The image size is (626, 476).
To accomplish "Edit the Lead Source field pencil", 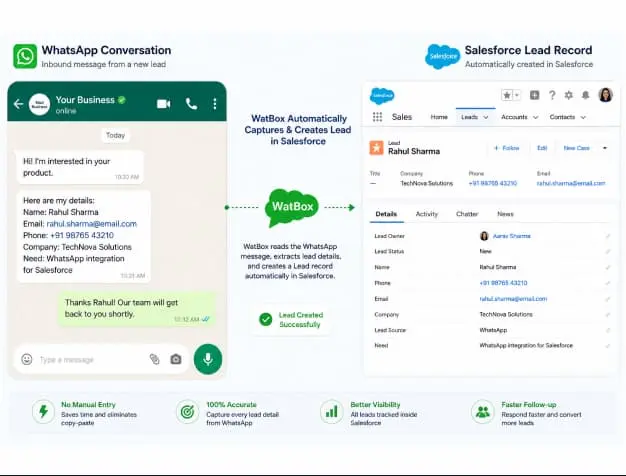I will point(608,330).
